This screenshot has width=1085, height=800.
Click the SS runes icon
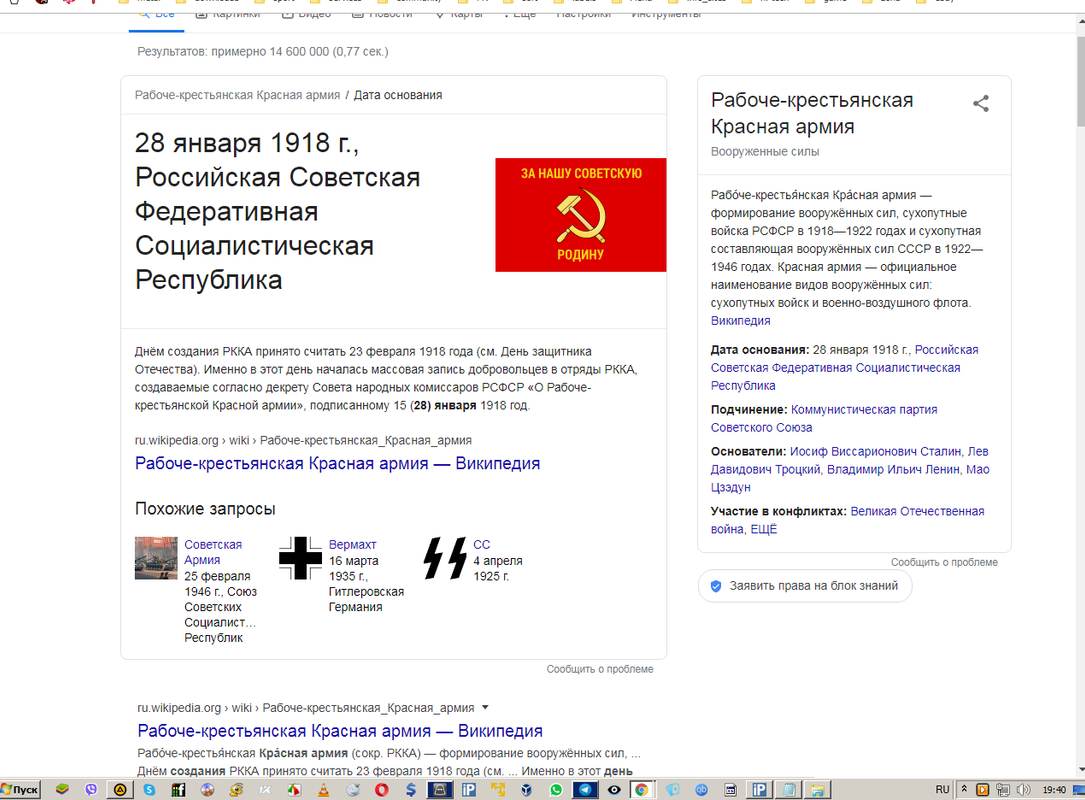tap(445, 558)
